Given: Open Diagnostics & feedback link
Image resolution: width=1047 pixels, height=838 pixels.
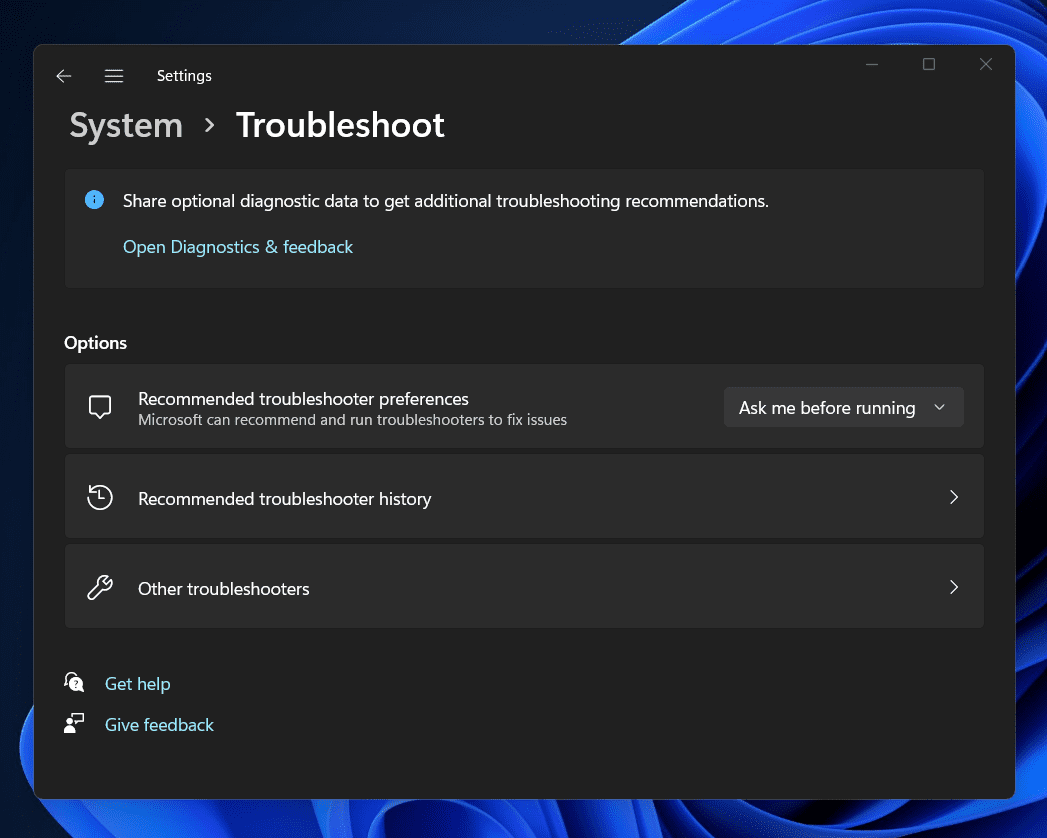Looking at the screenshot, I should point(238,247).
